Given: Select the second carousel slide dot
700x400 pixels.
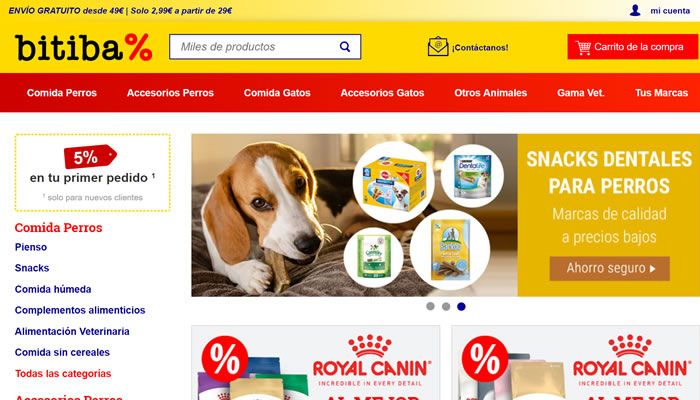Looking at the screenshot, I should (x=446, y=306).
